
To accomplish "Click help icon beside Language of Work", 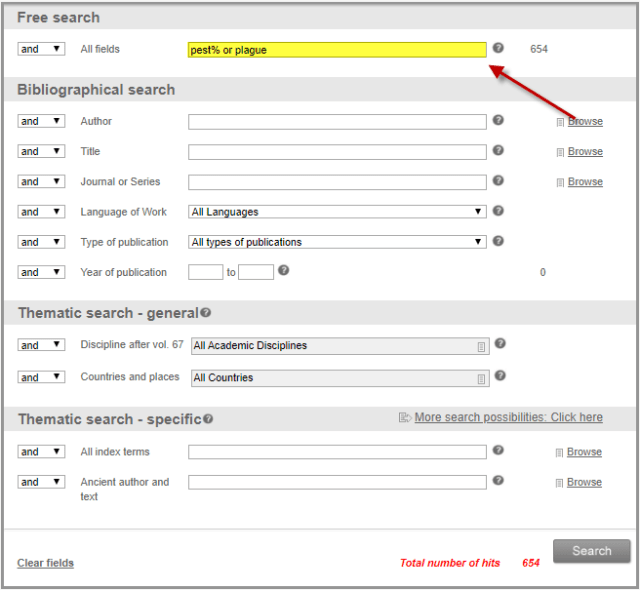I will click(x=498, y=211).
